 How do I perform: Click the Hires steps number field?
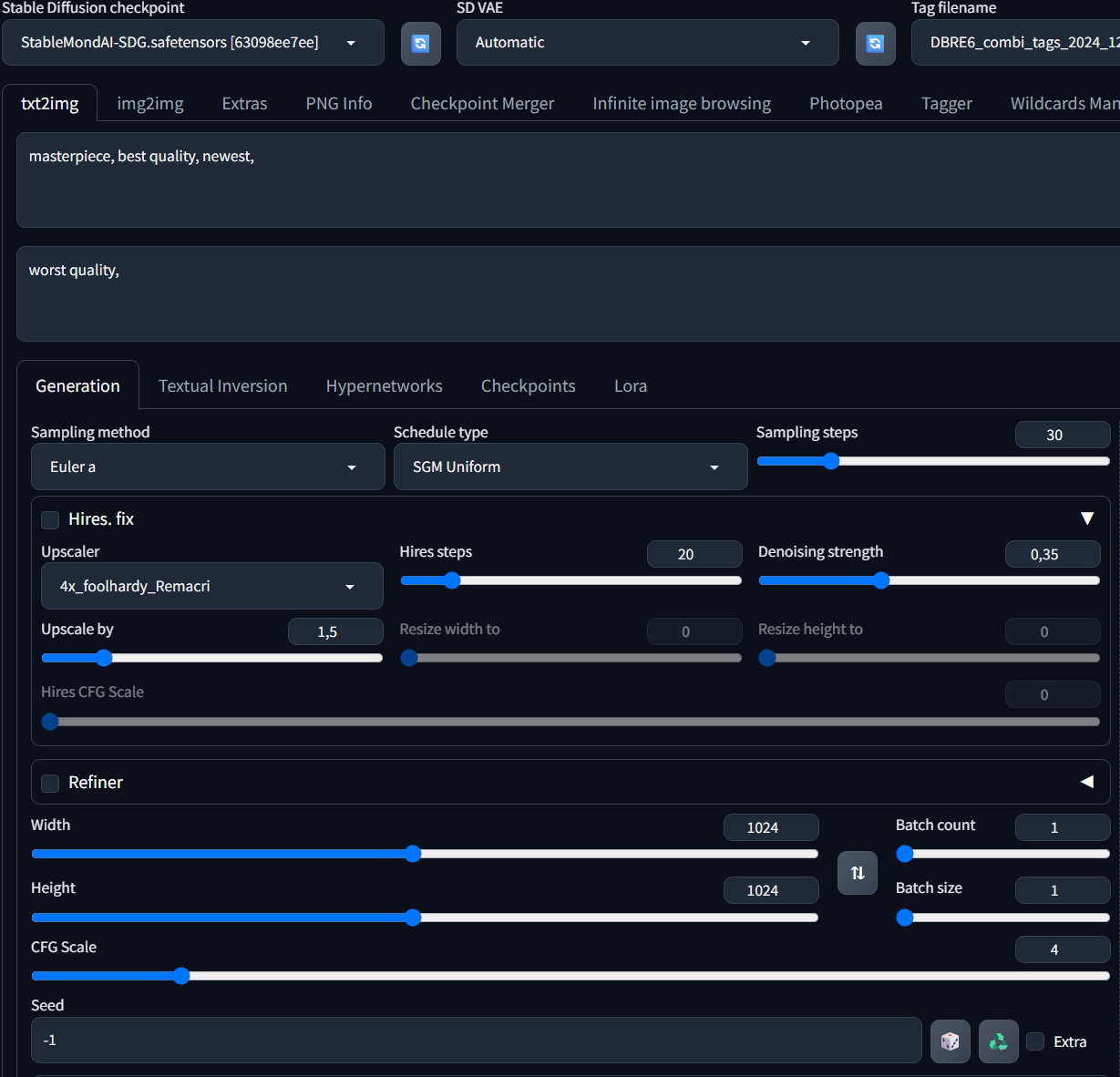click(694, 554)
